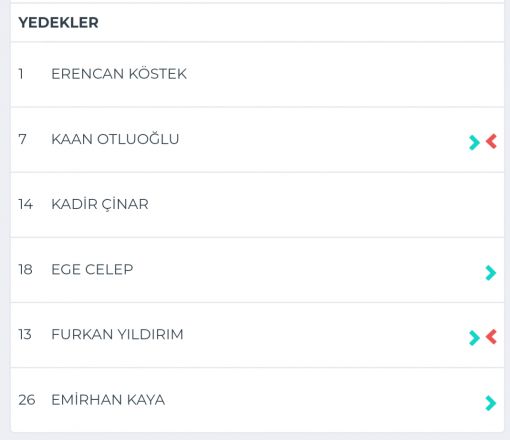Click shirt number 1 of Erencan Köstek
Image resolution: width=510 pixels, height=440 pixels.
[x=21, y=74]
